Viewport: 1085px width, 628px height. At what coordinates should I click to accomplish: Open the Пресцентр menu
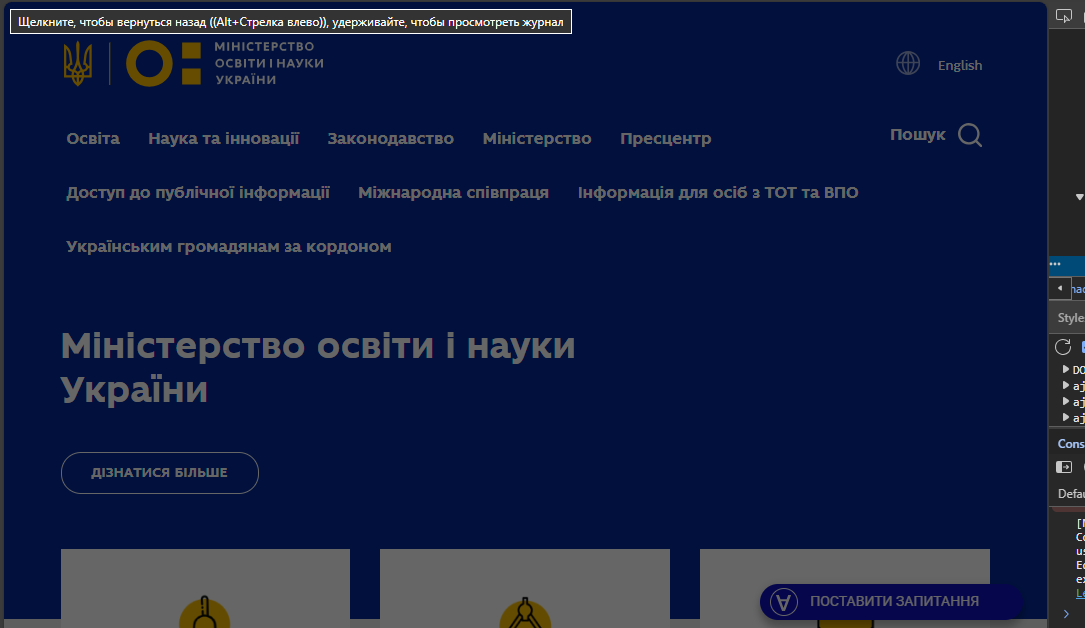coord(666,138)
